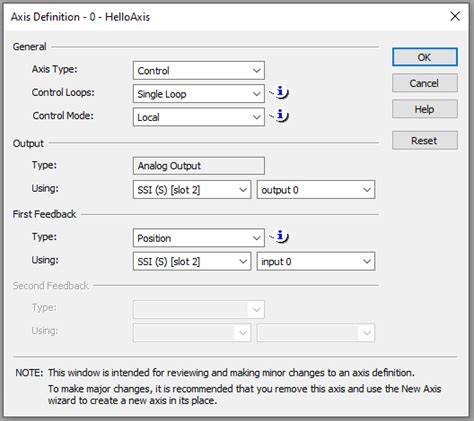Click the 'General' section heading
Screen dimensions: 474x421
[30, 47]
